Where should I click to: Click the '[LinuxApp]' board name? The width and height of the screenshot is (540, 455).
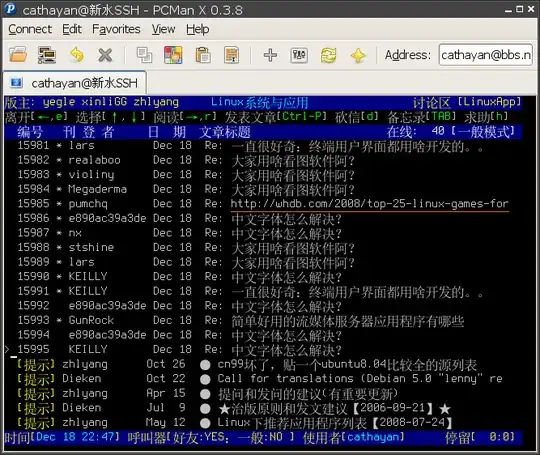pos(489,102)
